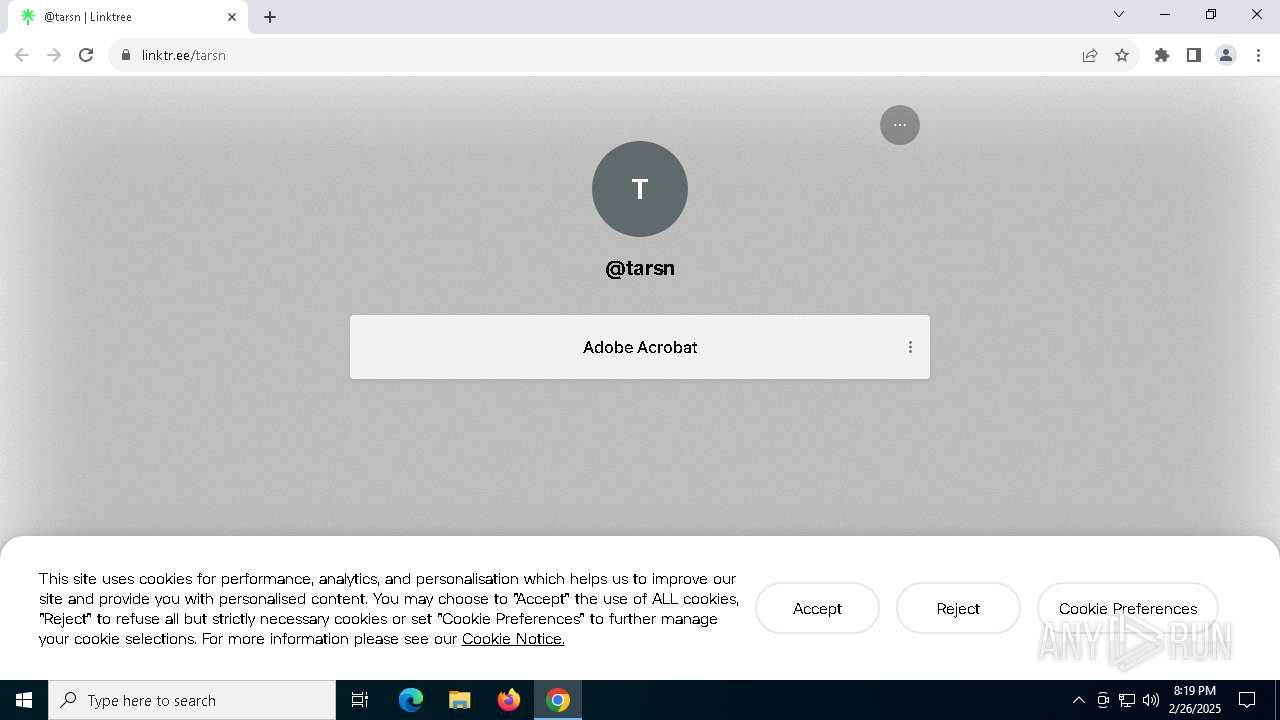Minimize the Chrome window

1165,14
